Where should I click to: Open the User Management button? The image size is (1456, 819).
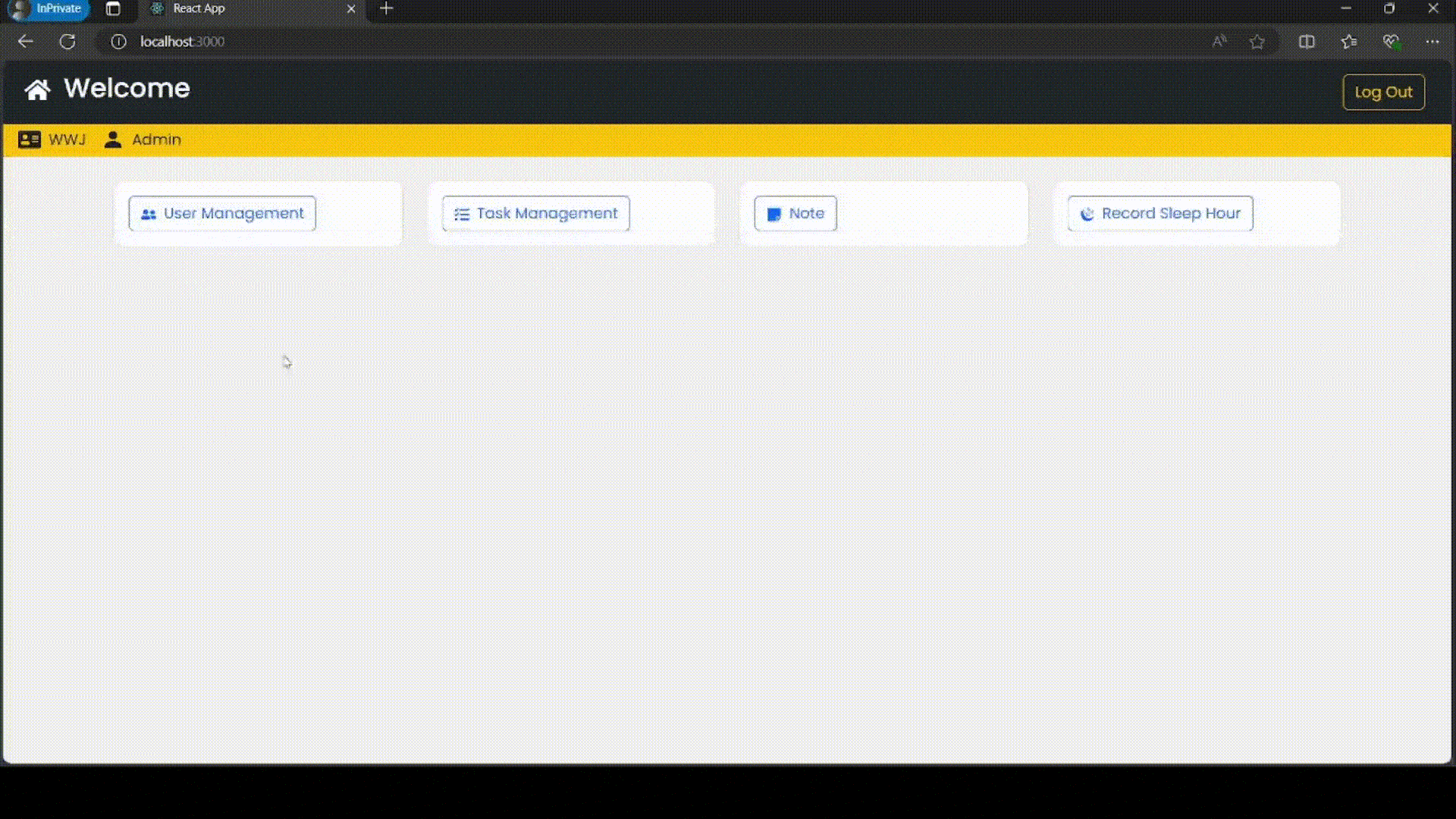[x=222, y=214]
